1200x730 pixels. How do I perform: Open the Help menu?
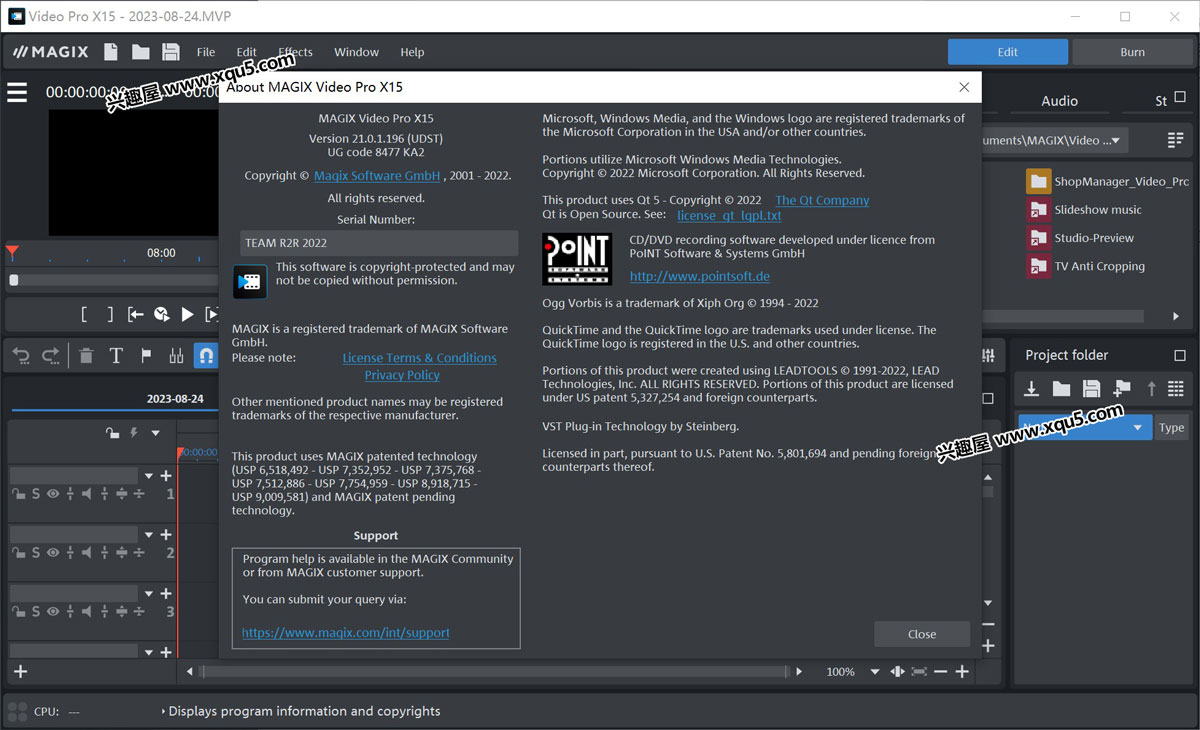coord(412,52)
